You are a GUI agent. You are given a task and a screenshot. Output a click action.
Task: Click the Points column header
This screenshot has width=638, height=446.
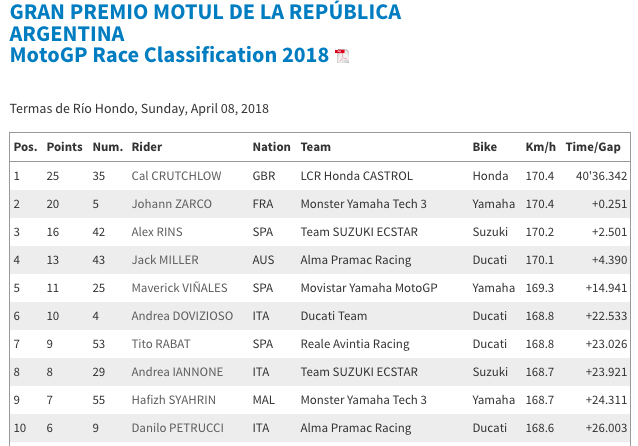point(64,147)
